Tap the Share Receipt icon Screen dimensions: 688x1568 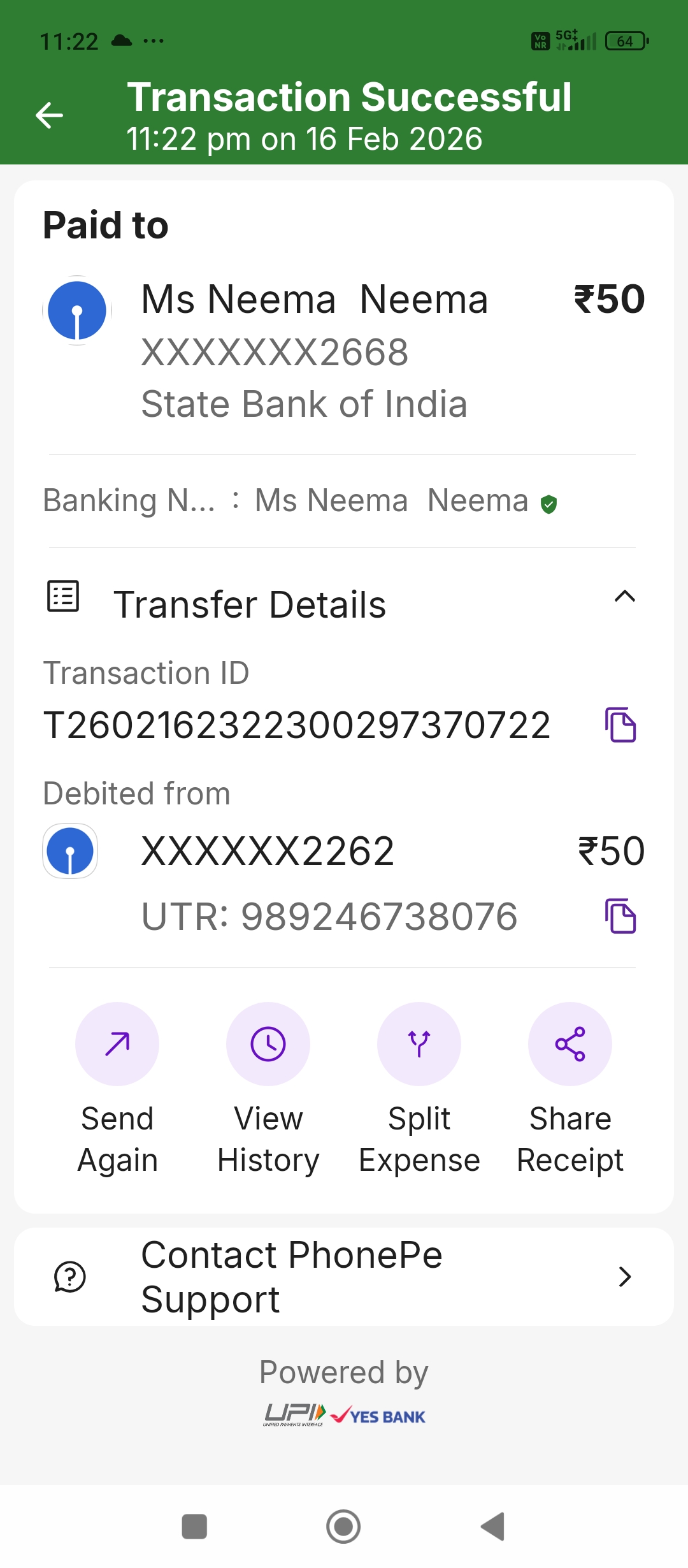click(x=570, y=1043)
